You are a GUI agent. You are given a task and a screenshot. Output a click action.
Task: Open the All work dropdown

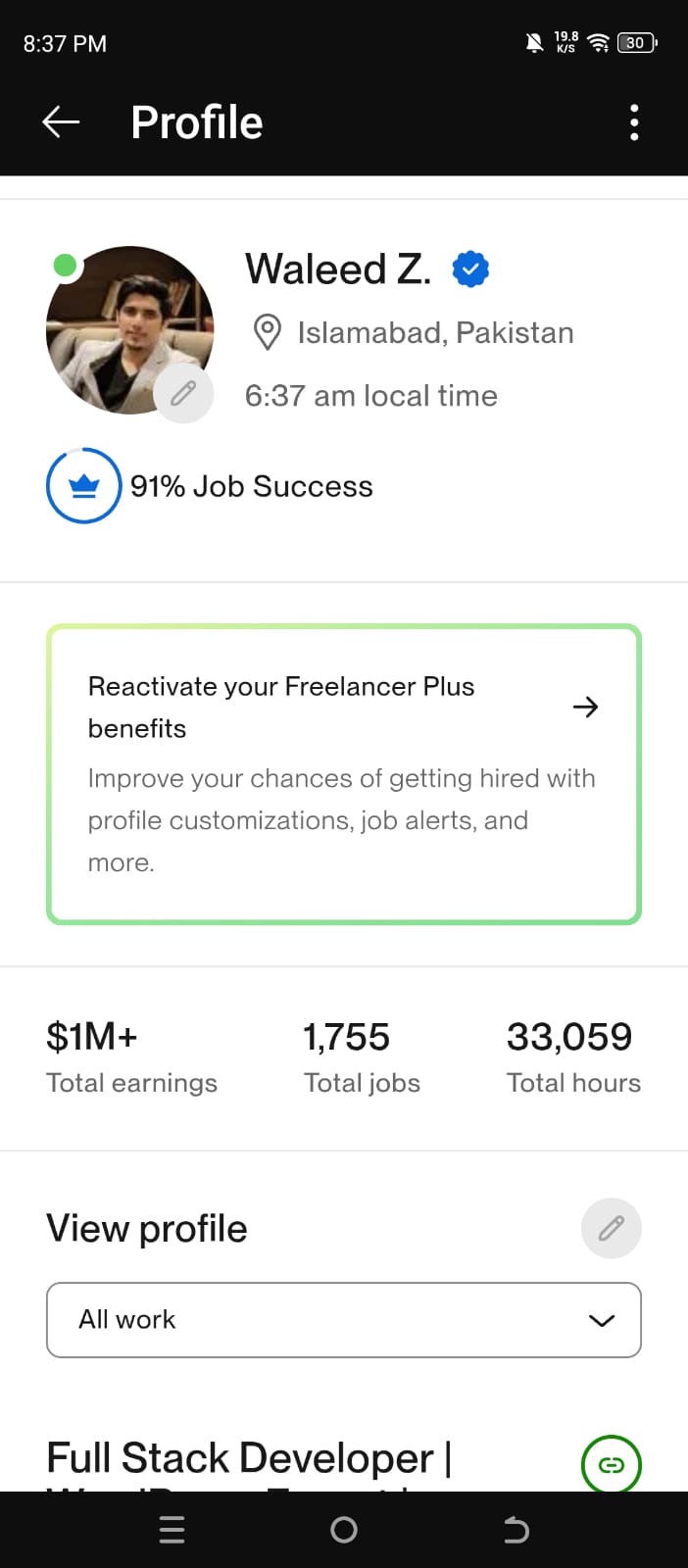tap(343, 1320)
